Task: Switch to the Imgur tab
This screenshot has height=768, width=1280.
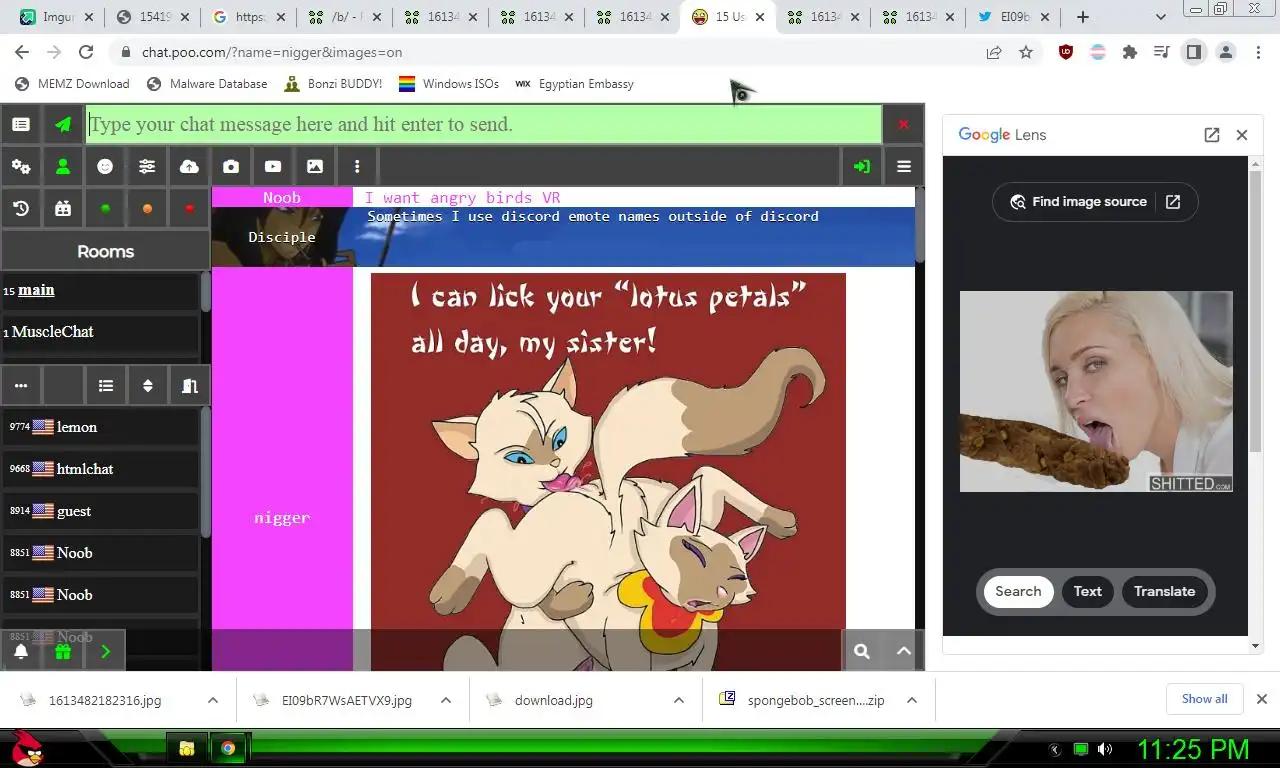Action: (57, 17)
